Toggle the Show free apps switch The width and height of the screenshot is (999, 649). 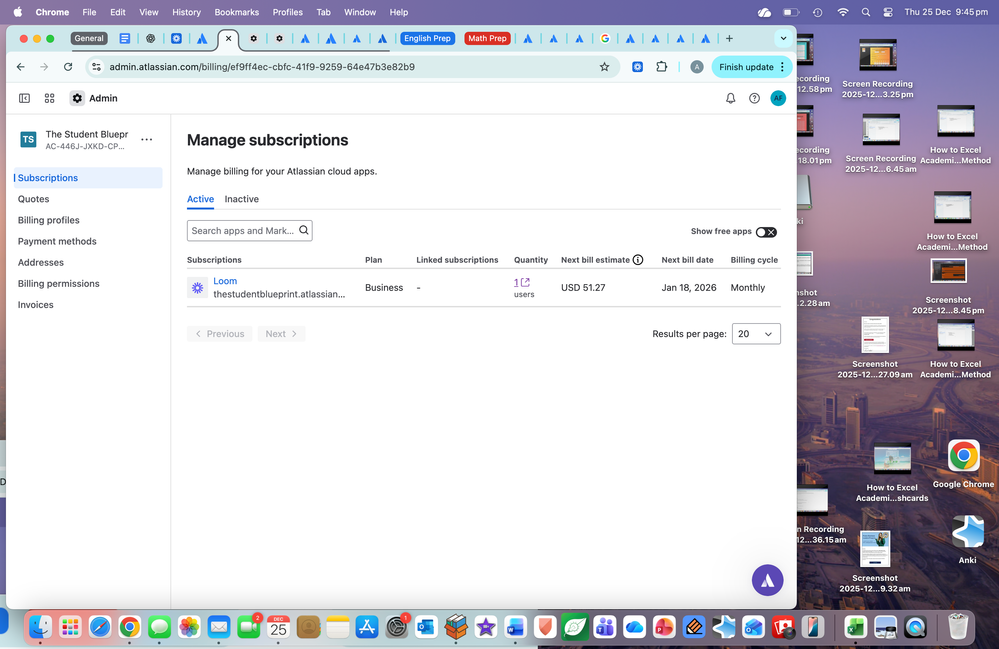(x=766, y=232)
